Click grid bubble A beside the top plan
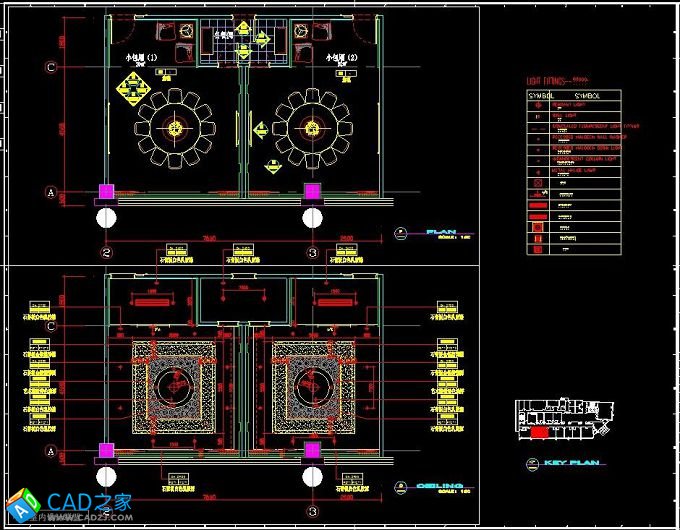Image resolution: width=680 pixels, height=530 pixels. [x=49, y=191]
